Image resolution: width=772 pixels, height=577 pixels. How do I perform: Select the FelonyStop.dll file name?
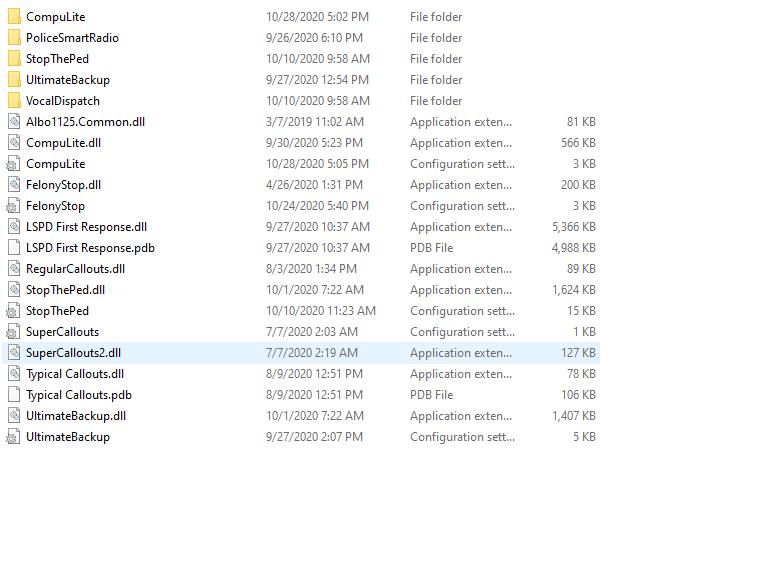pyautogui.click(x=64, y=185)
